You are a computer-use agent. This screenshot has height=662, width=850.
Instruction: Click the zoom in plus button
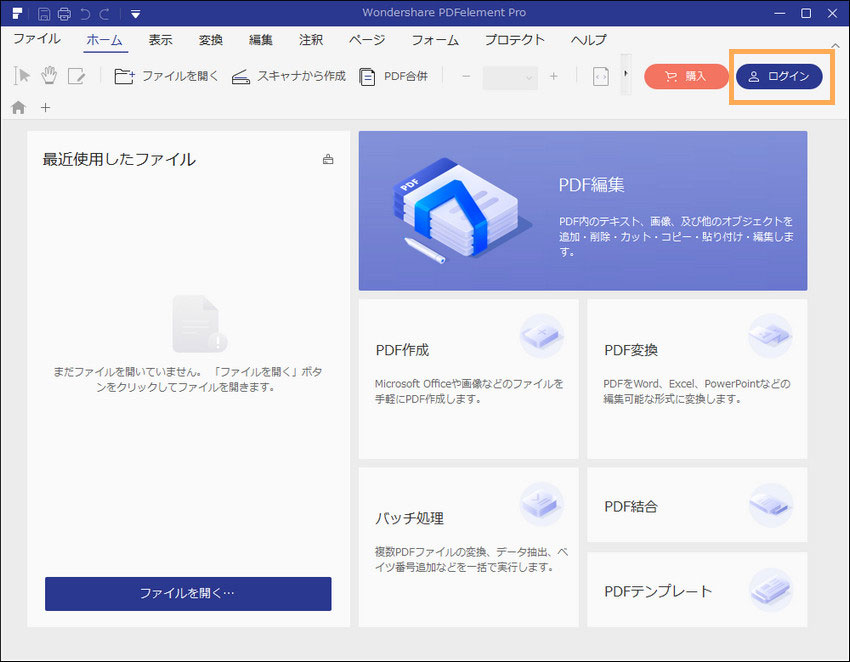553,76
